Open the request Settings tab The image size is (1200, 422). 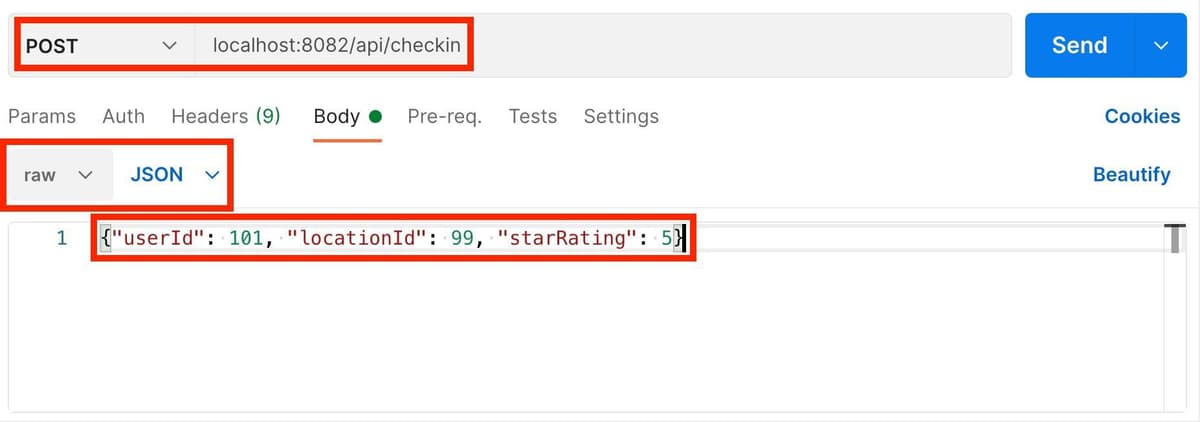(x=621, y=116)
